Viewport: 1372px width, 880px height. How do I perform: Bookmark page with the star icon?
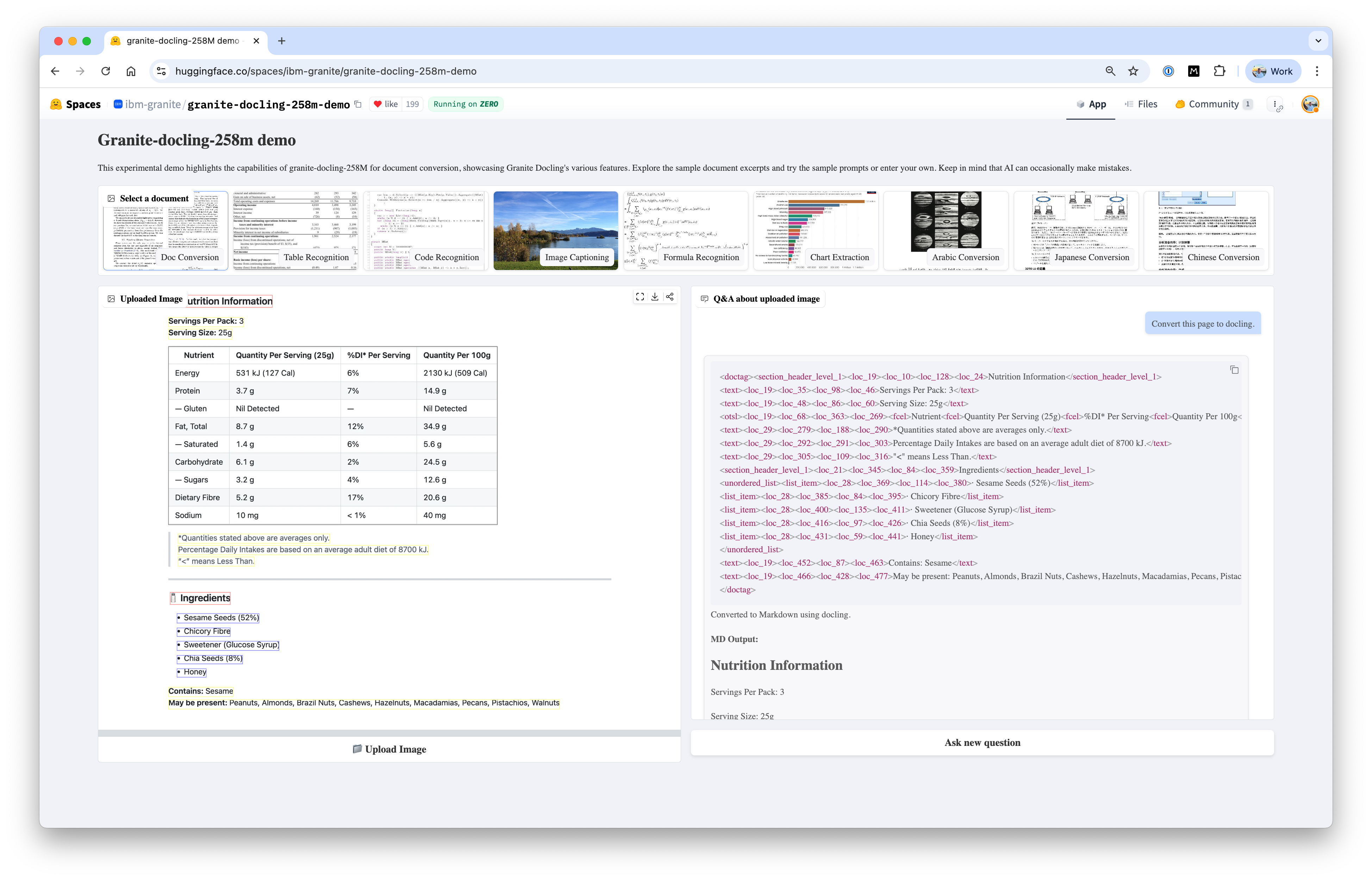tap(1133, 71)
